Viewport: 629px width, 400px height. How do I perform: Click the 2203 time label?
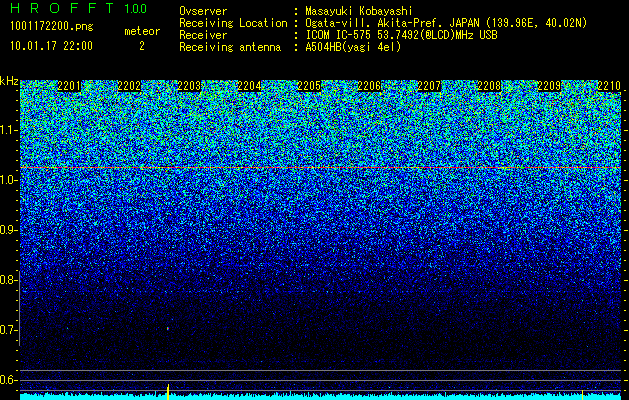tap(189, 86)
